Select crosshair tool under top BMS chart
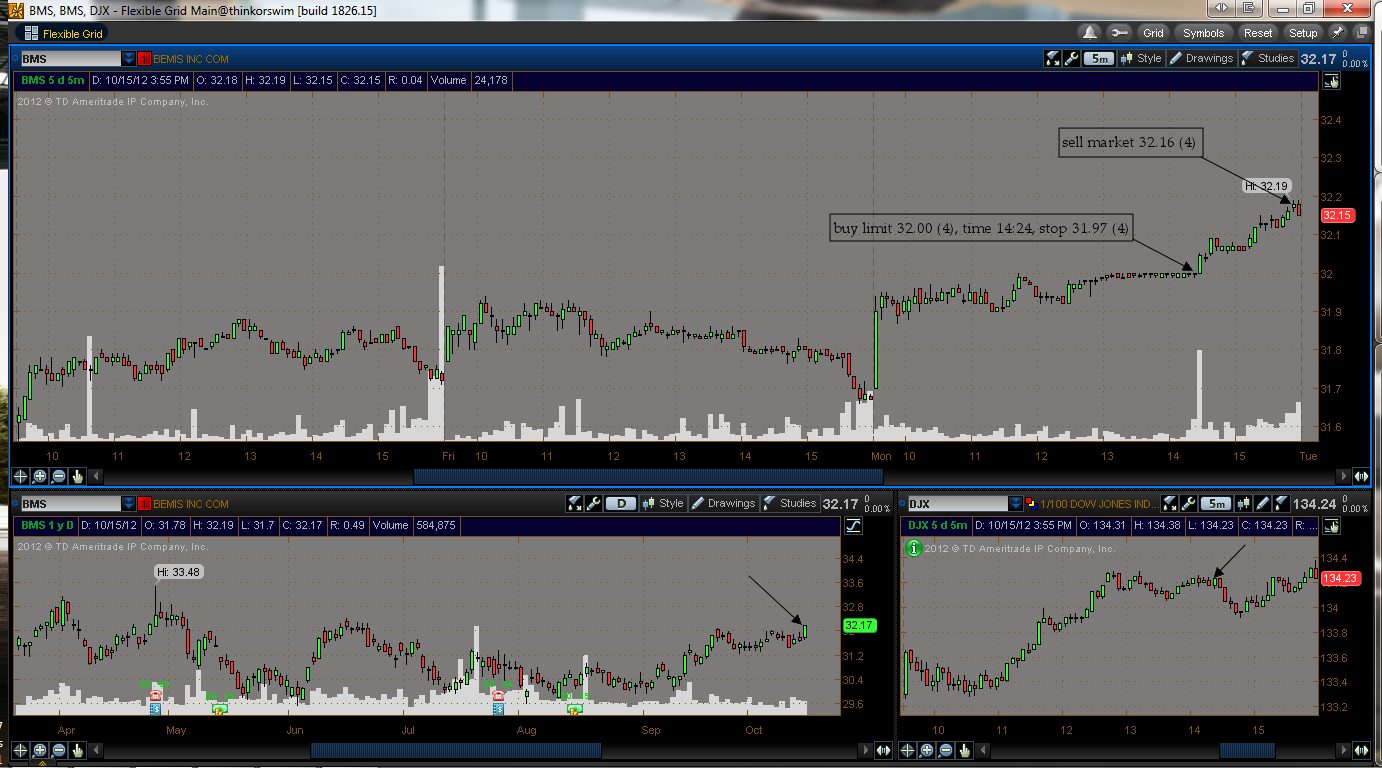This screenshot has height=768, width=1382. point(21,477)
